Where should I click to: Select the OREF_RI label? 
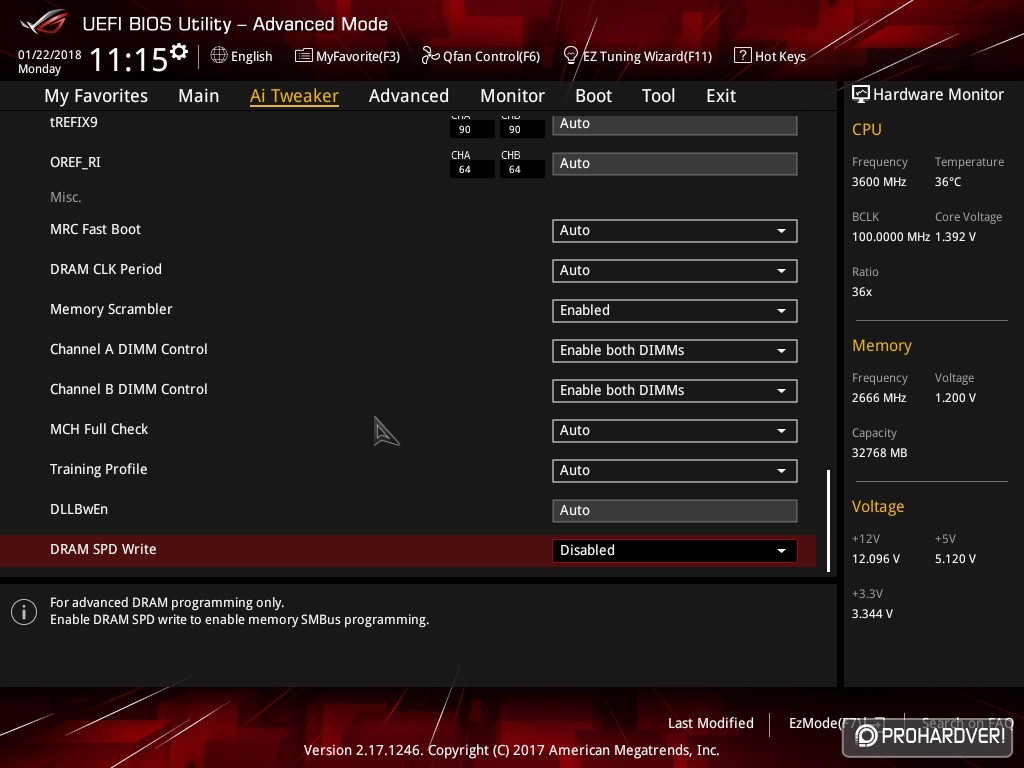pos(75,163)
